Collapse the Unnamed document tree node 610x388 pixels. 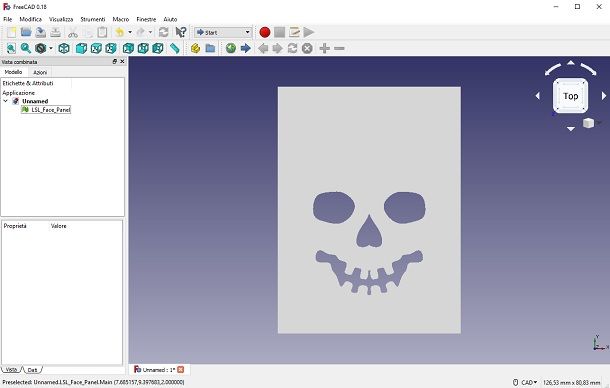pos(5,101)
